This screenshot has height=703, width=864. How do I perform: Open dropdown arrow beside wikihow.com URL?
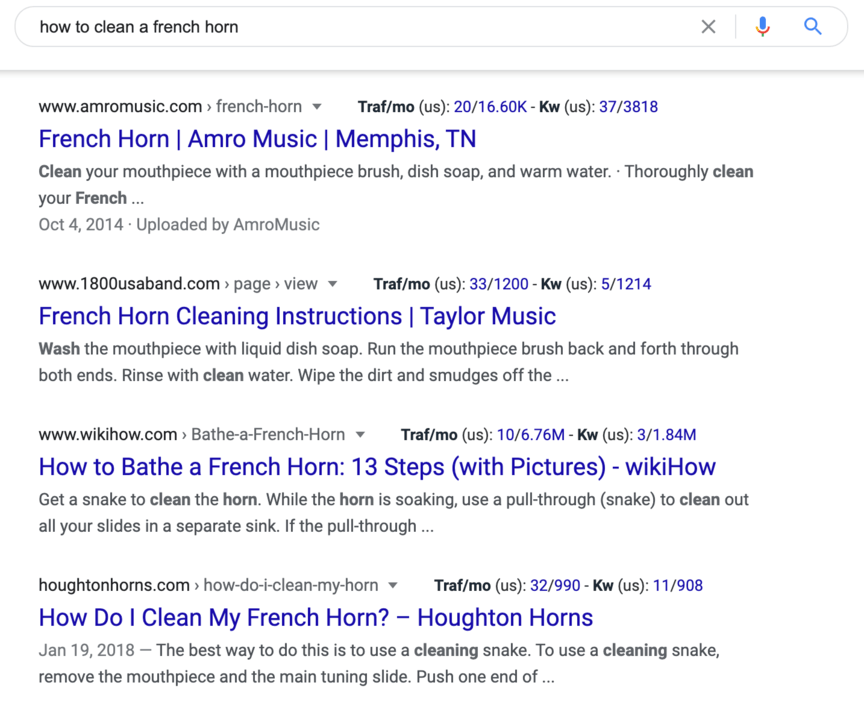point(360,435)
